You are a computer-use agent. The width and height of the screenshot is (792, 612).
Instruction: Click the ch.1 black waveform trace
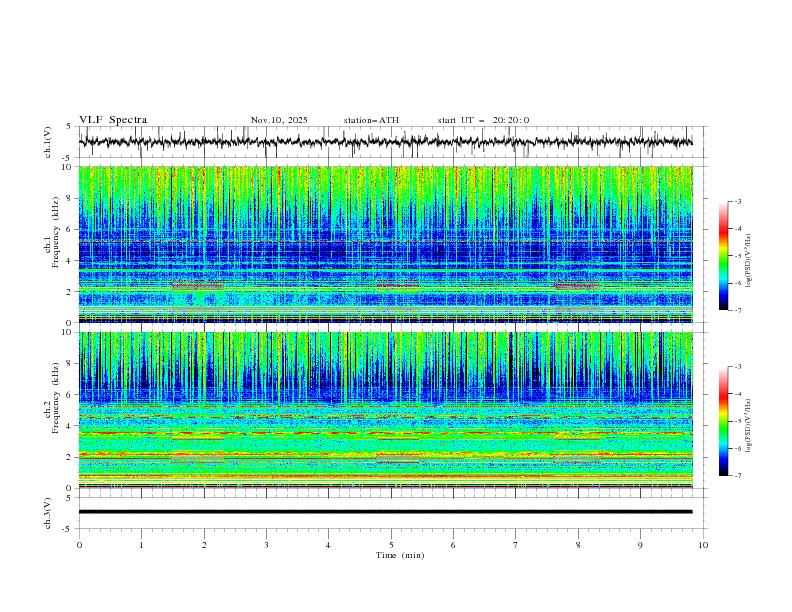click(385, 142)
